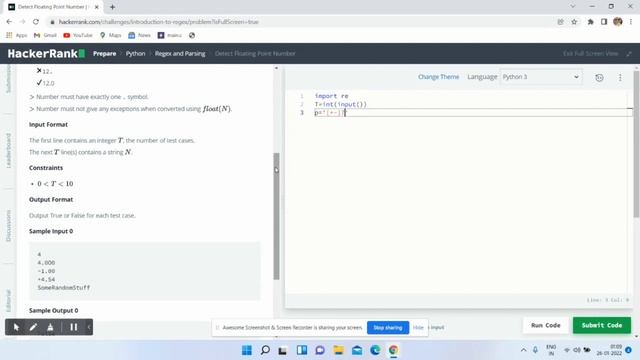640x360 pixels.
Task: Open Regex and Parsing breadcrumb
Action: 180,53
